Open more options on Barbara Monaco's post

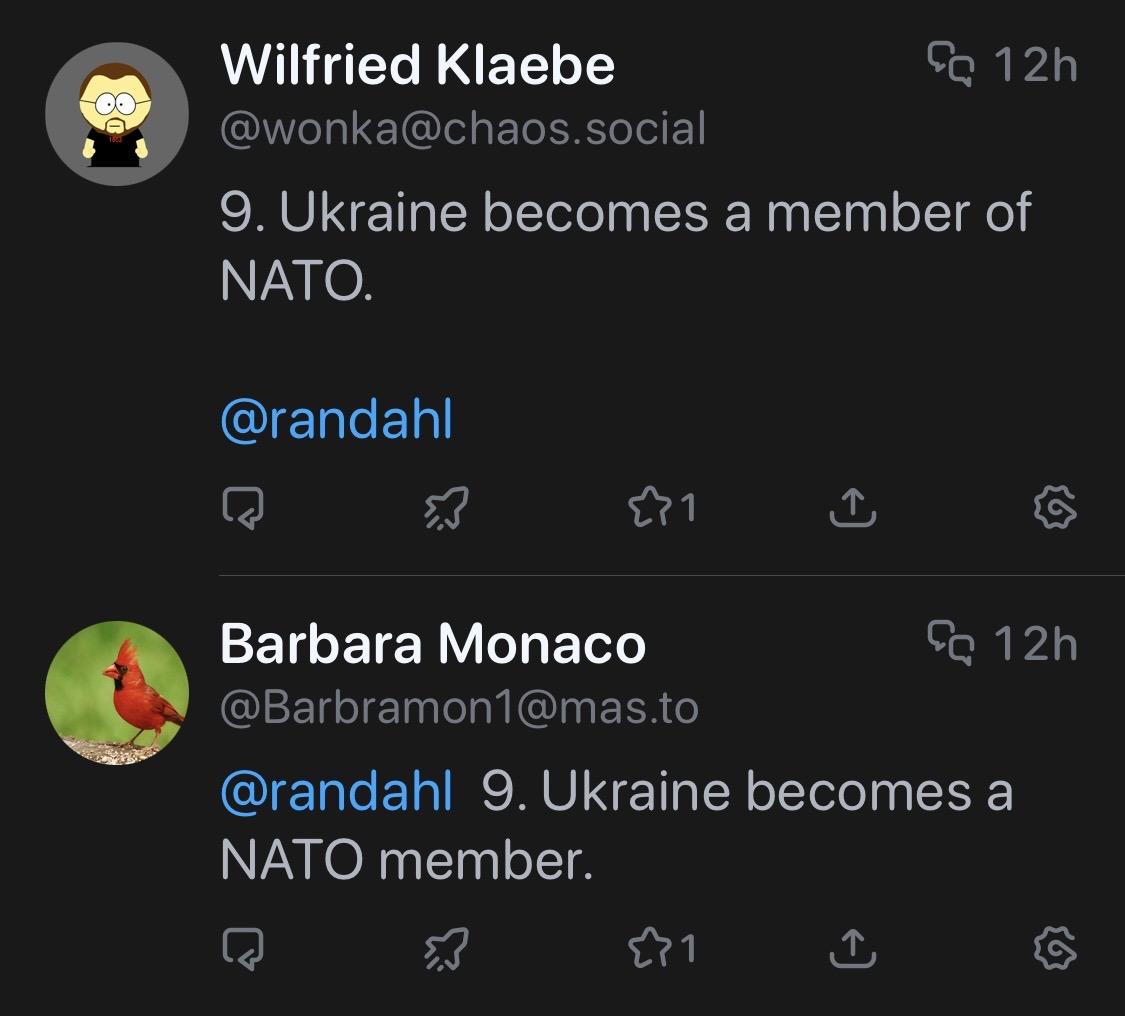1055,949
